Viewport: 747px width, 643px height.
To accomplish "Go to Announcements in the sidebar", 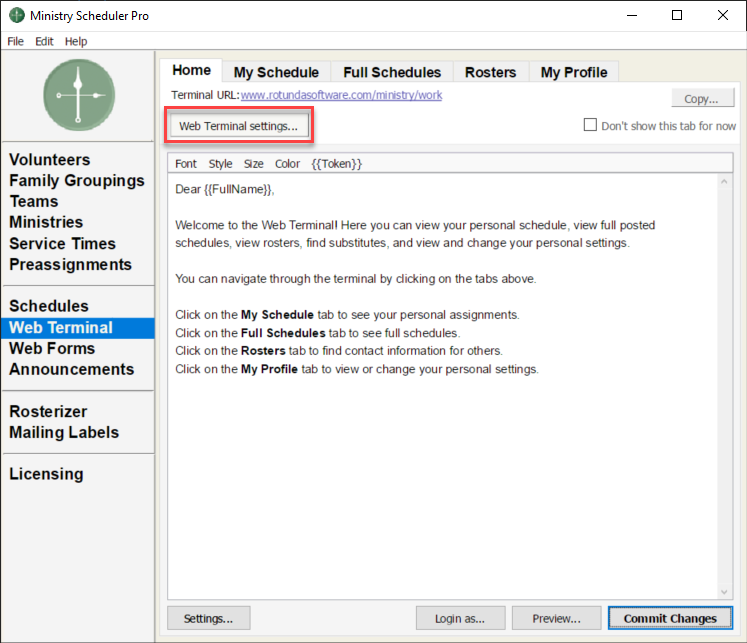I will (x=71, y=369).
